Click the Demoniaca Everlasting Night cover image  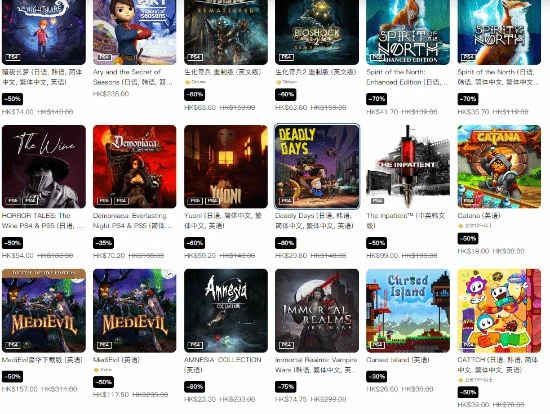[135, 167]
